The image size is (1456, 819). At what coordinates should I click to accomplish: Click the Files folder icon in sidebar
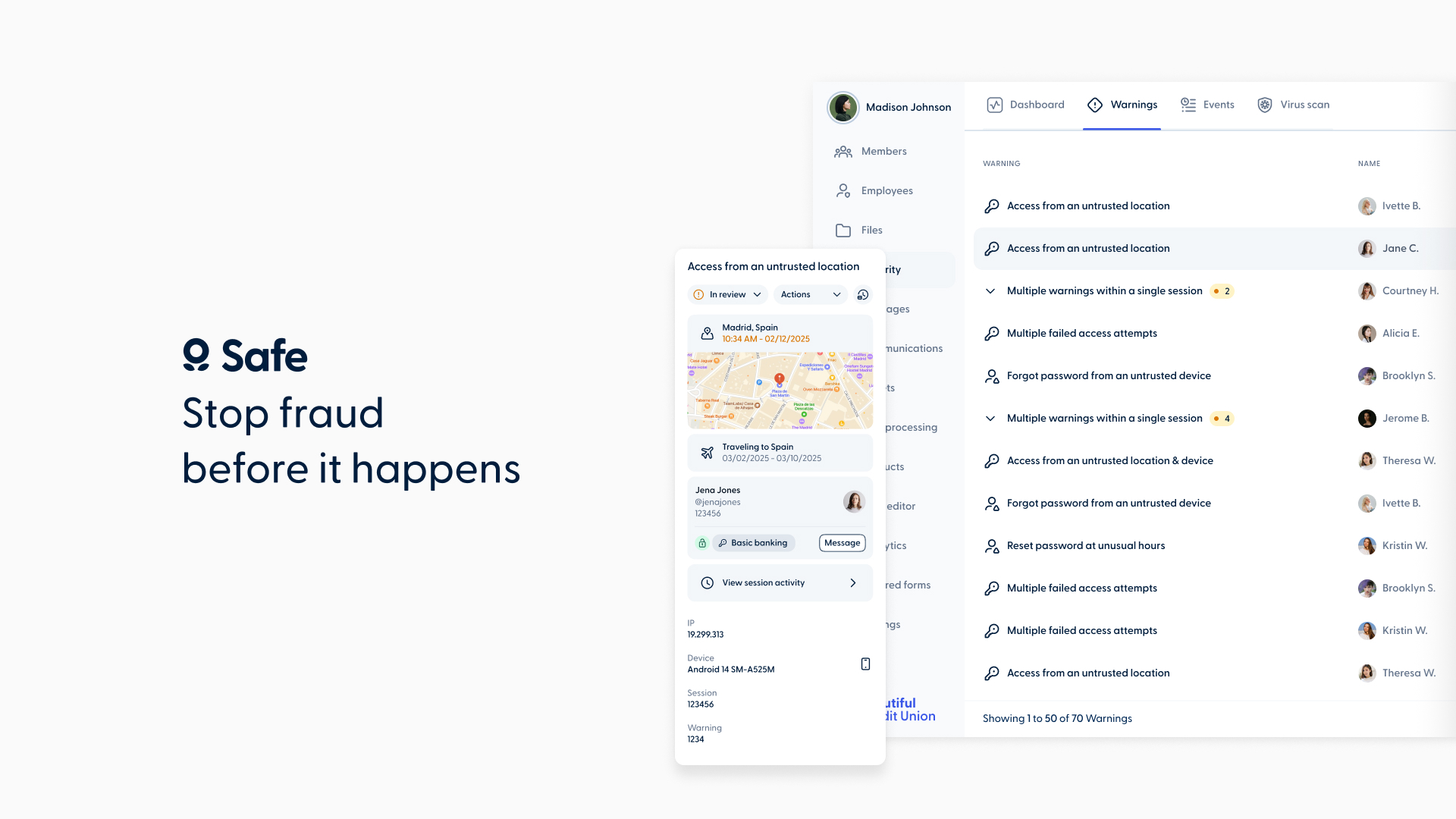pyautogui.click(x=843, y=231)
